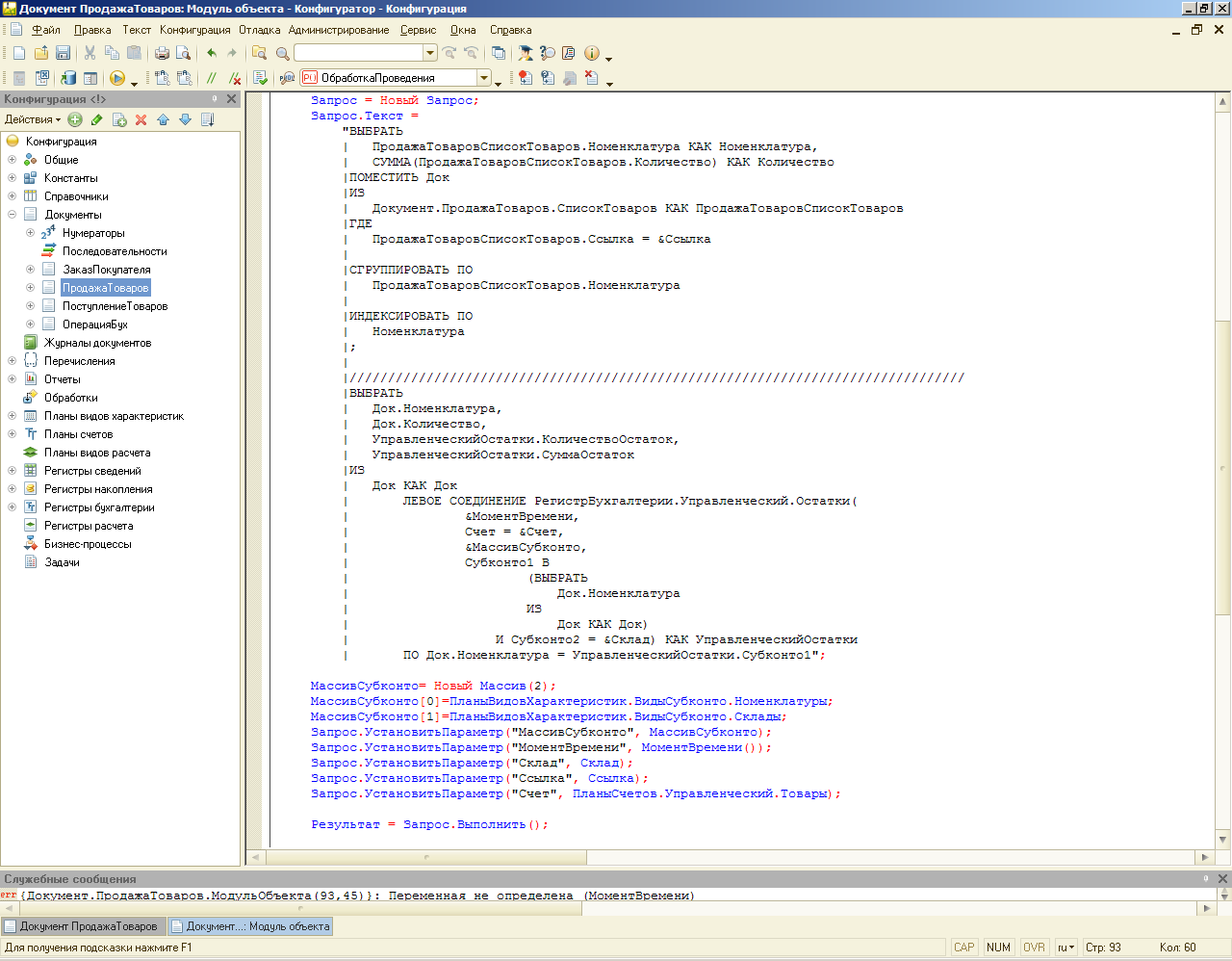This screenshot has width=1232, height=961.
Task: Click the syntax check icon
Action: click(260, 78)
